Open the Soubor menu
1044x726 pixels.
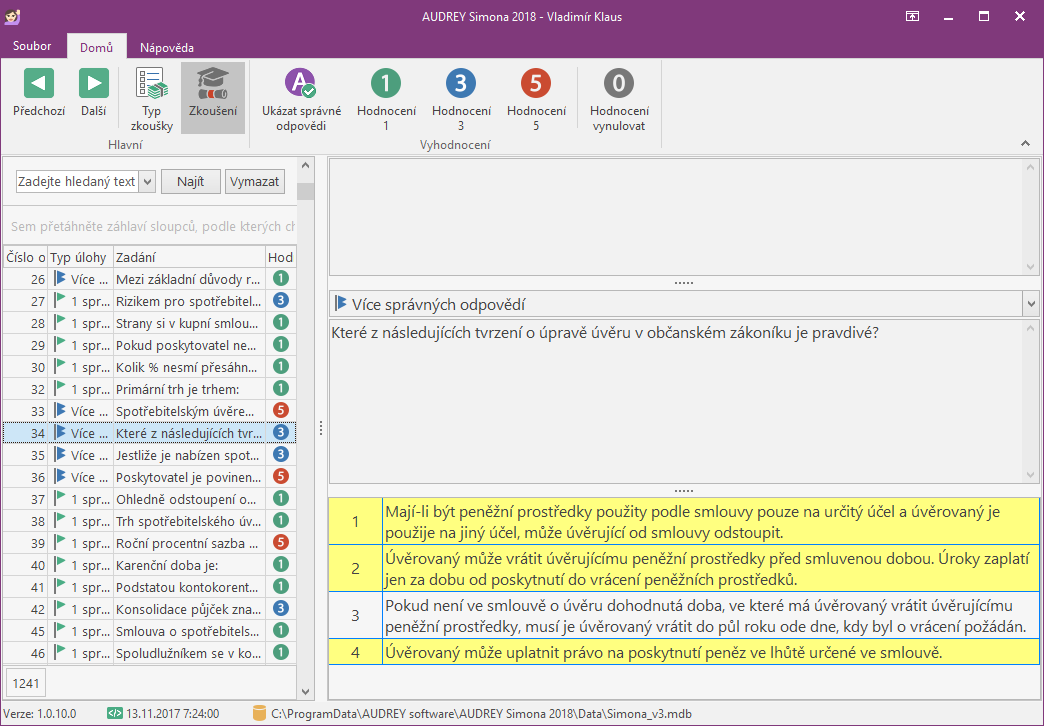pyautogui.click(x=32, y=46)
